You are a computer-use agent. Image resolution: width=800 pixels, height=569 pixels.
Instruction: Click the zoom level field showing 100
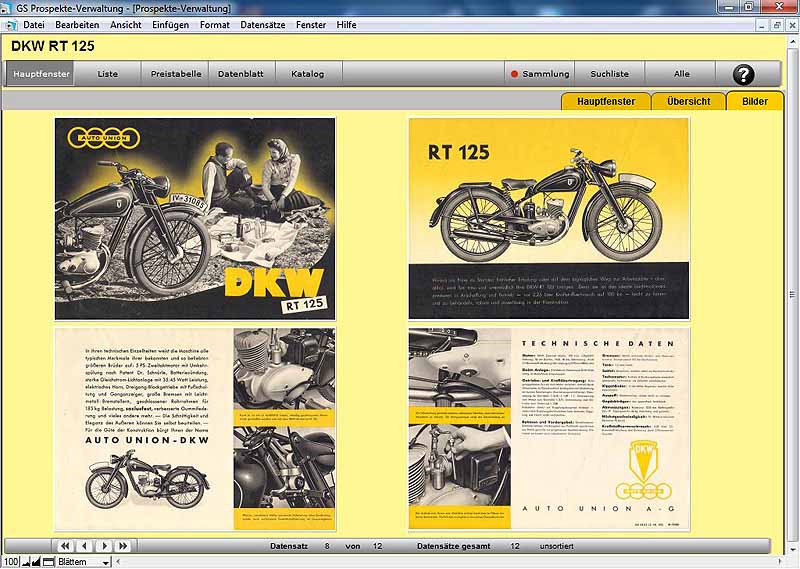[10, 562]
